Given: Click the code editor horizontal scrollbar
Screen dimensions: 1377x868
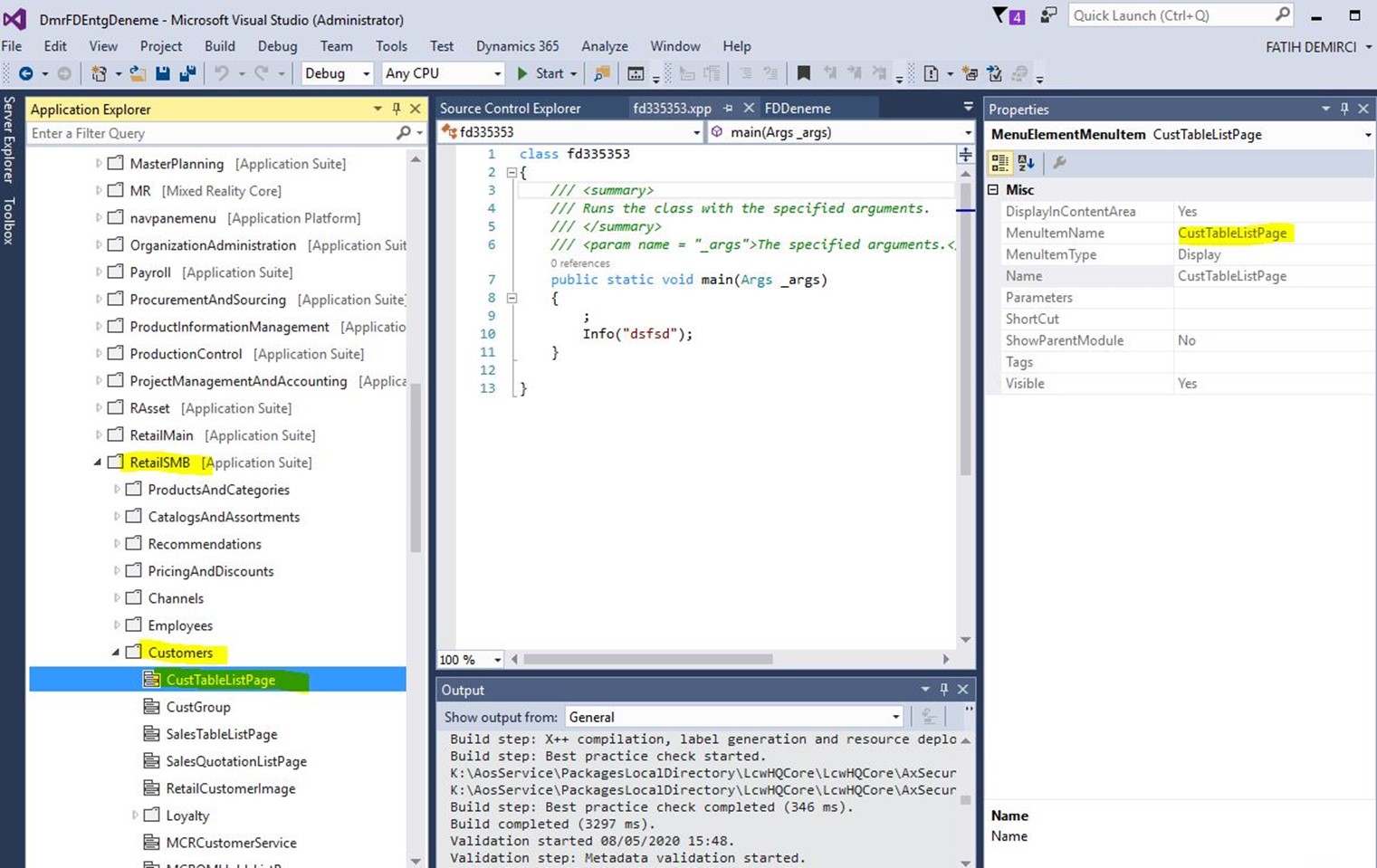Looking at the screenshot, I should (x=647, y=659).
